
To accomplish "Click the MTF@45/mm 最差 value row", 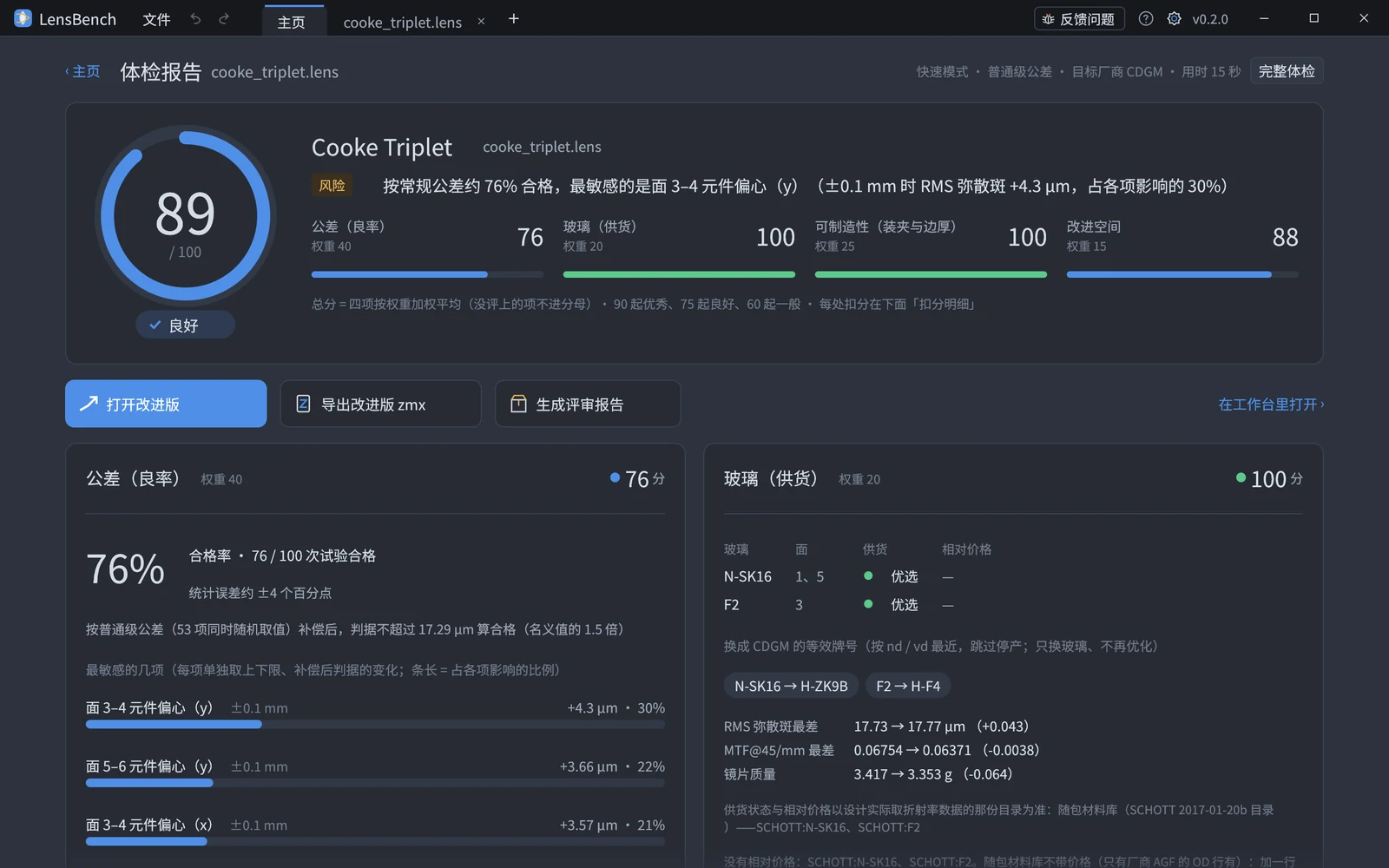I will click(x=882, y=750).
